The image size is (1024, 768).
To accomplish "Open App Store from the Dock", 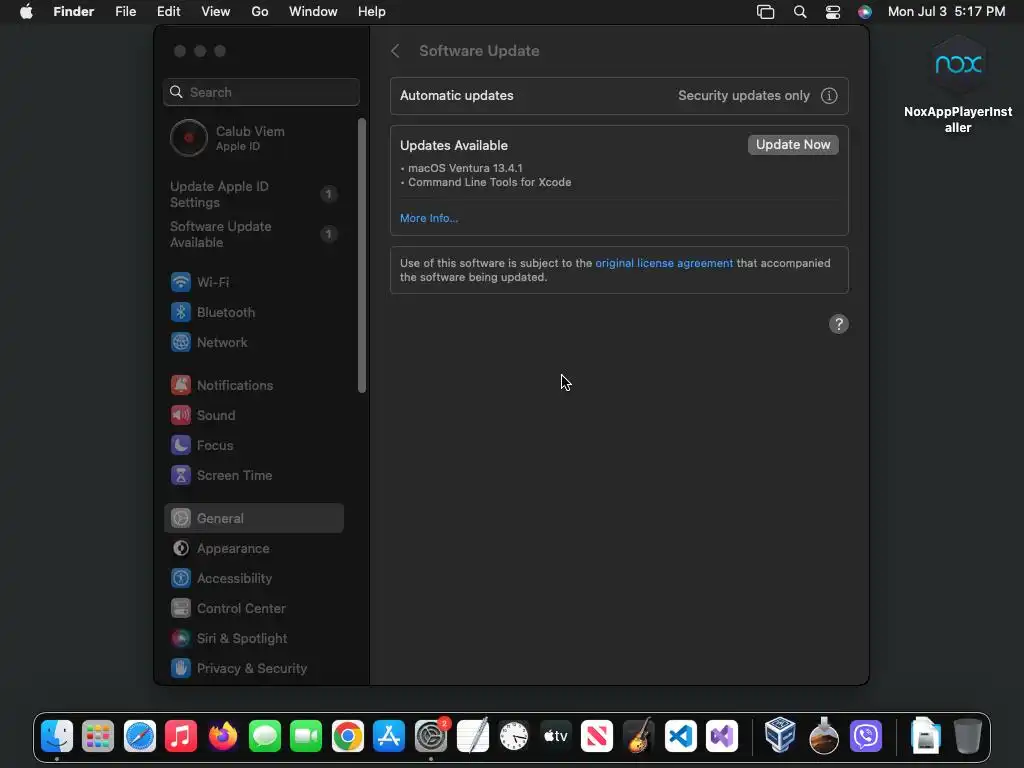I will (x=389, y=737).
